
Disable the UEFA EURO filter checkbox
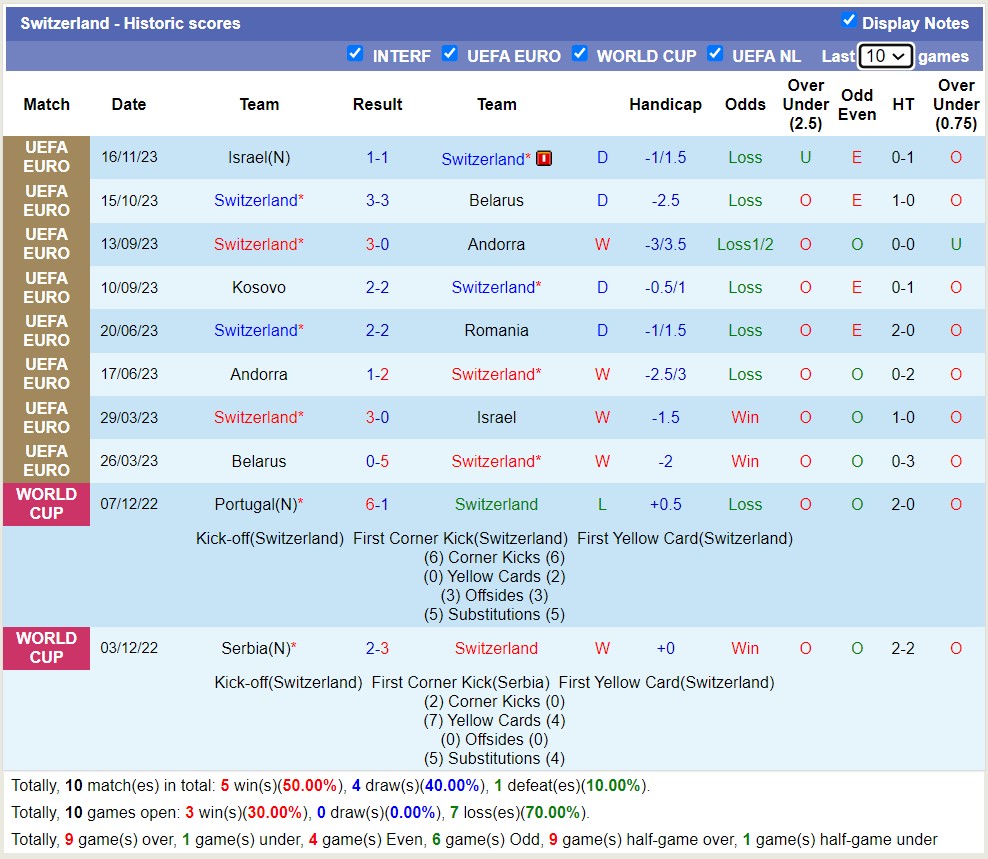[x=450, y=54]
